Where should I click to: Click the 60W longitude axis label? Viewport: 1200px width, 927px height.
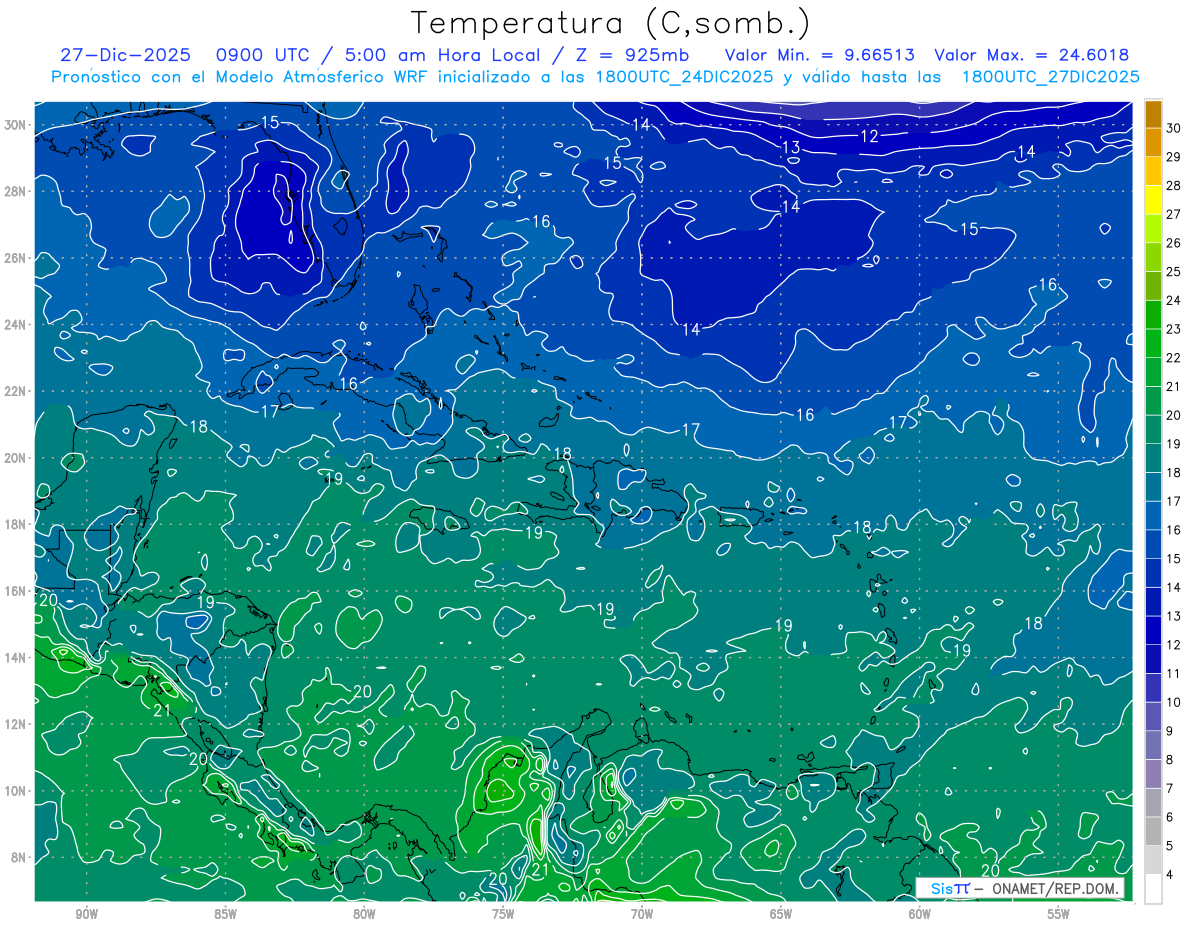[920, 914]
